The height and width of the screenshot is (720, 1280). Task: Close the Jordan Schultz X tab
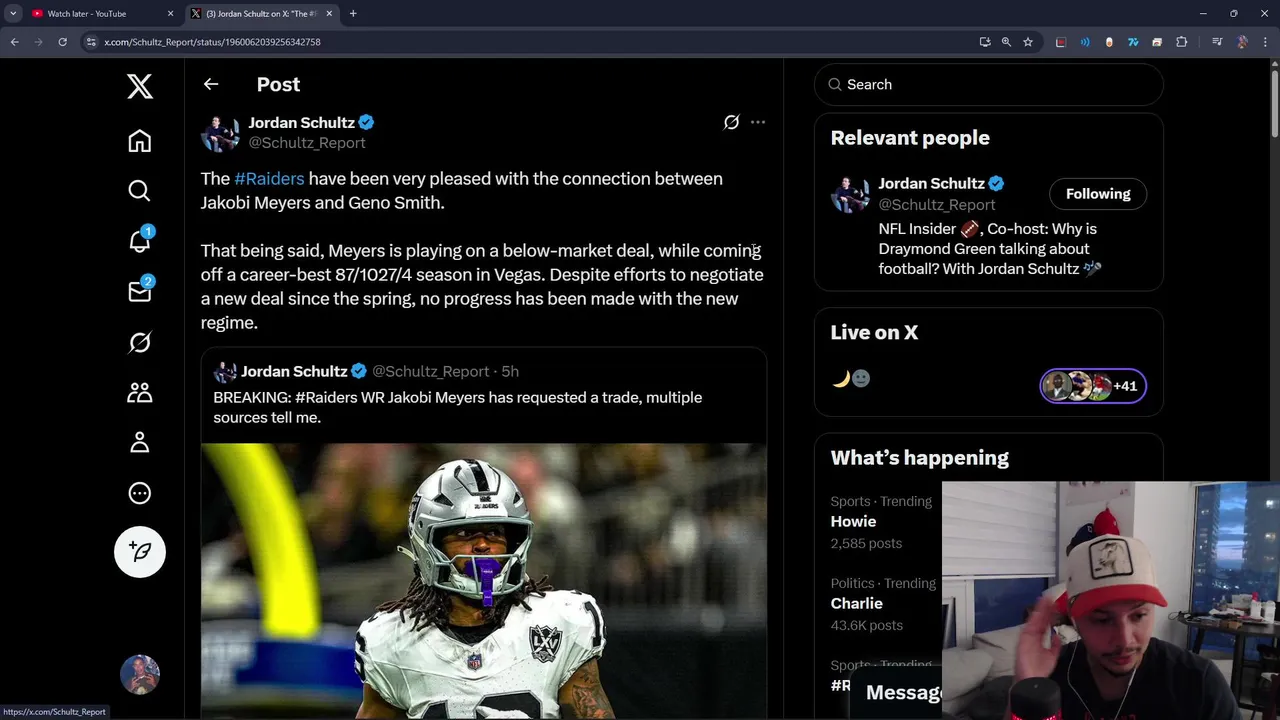(329, 14)
